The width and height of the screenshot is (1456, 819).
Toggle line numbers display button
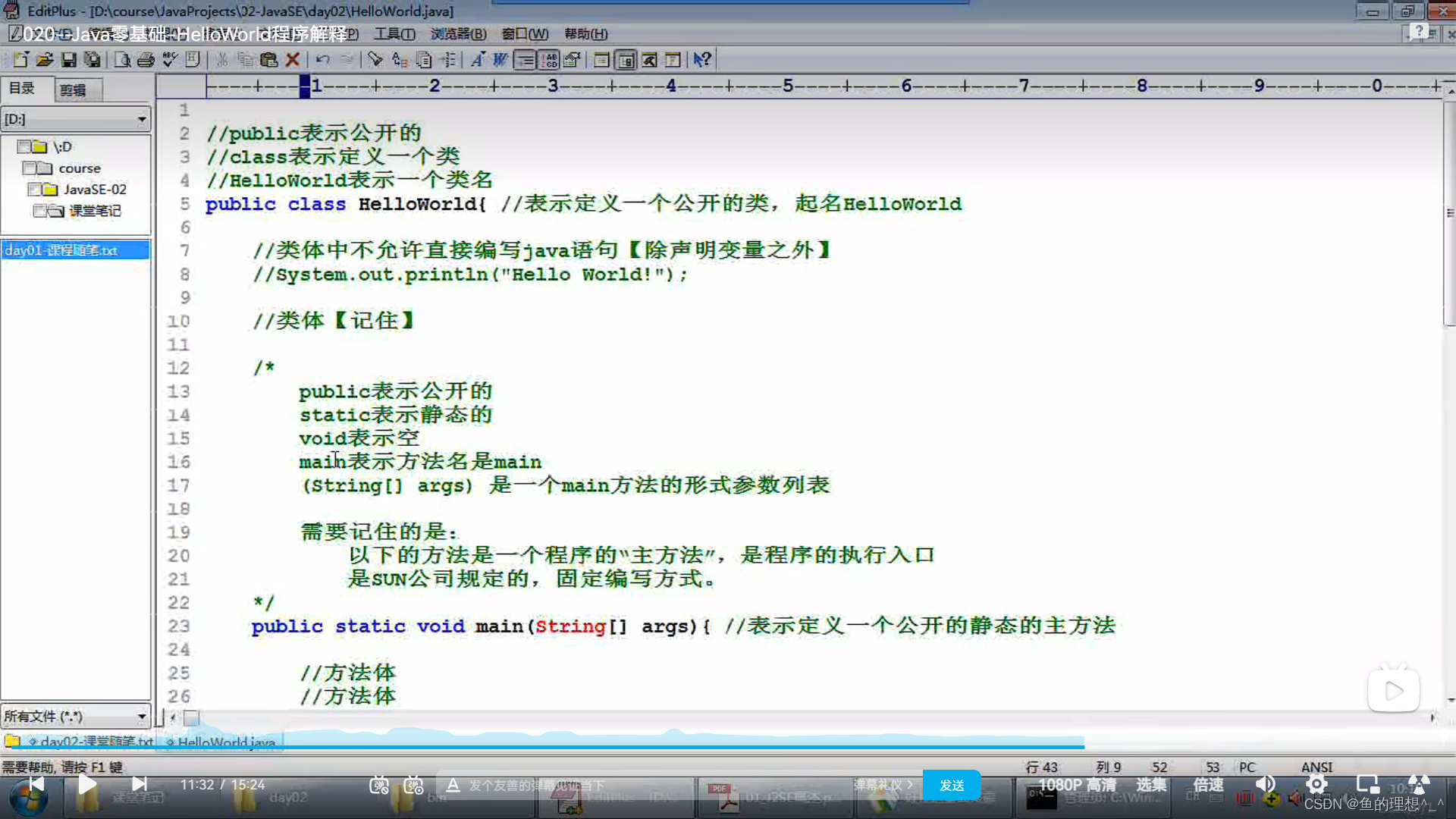coord(549,60)
